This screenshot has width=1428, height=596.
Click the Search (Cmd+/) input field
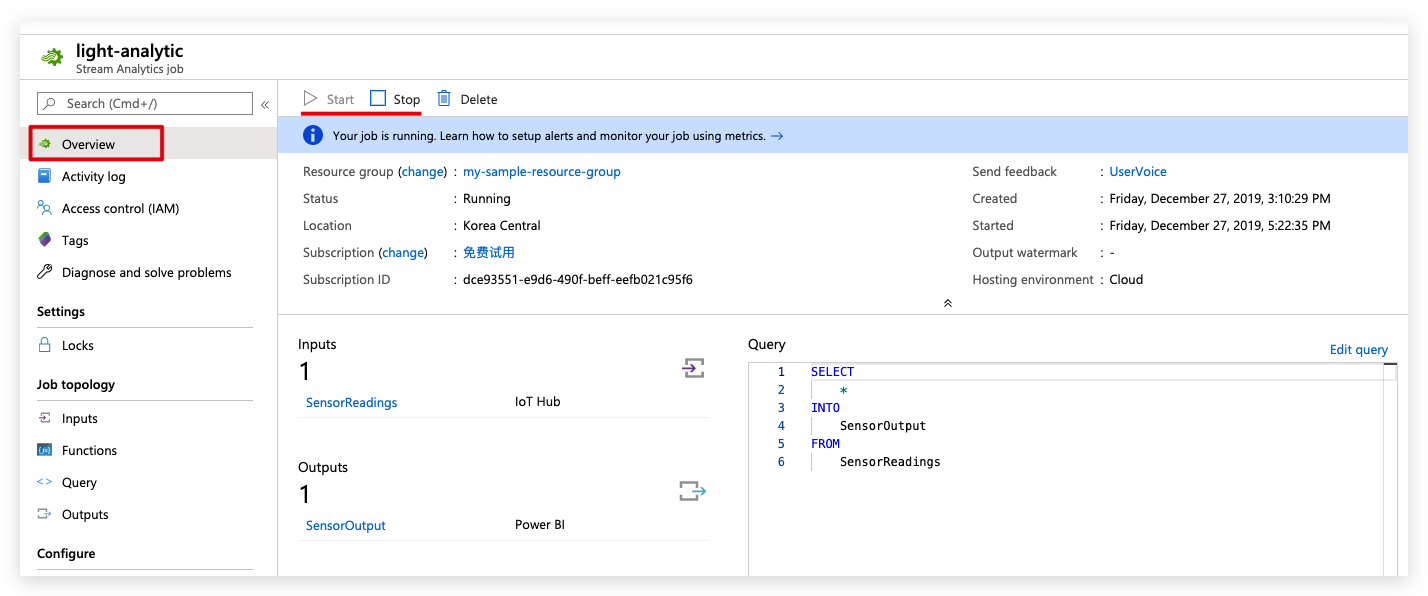[145, 103]
